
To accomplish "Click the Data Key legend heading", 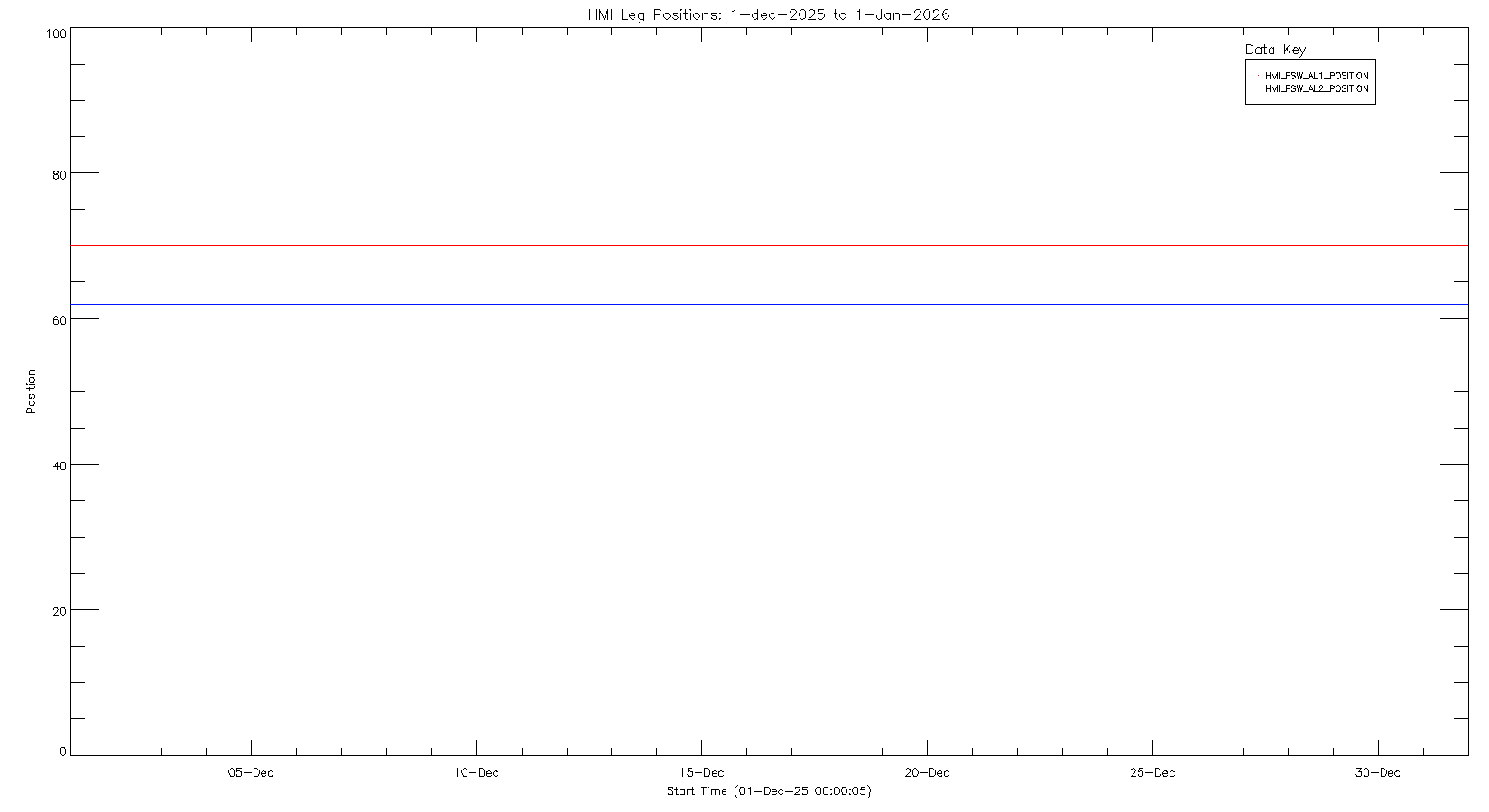I will 1274,50.
